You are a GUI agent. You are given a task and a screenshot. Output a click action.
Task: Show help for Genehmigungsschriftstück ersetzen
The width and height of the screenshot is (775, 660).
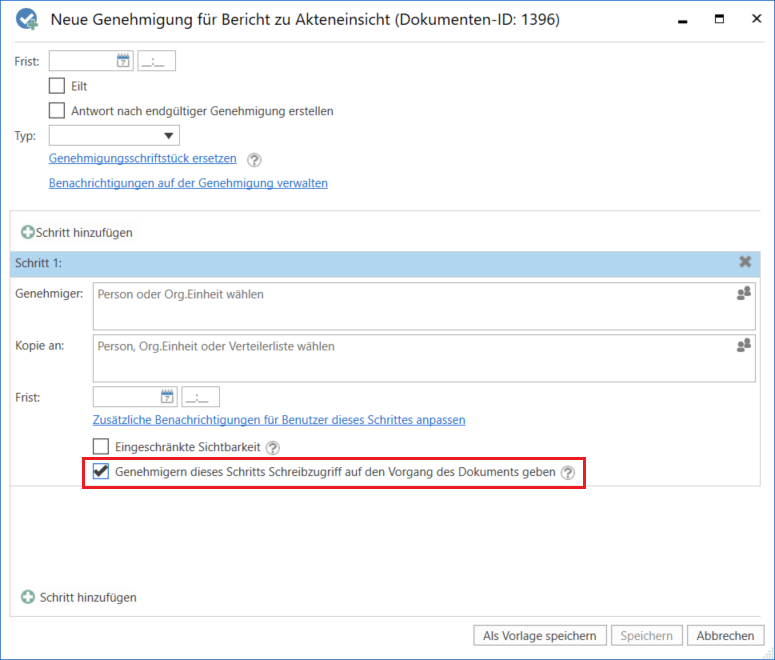click(254, 159)
